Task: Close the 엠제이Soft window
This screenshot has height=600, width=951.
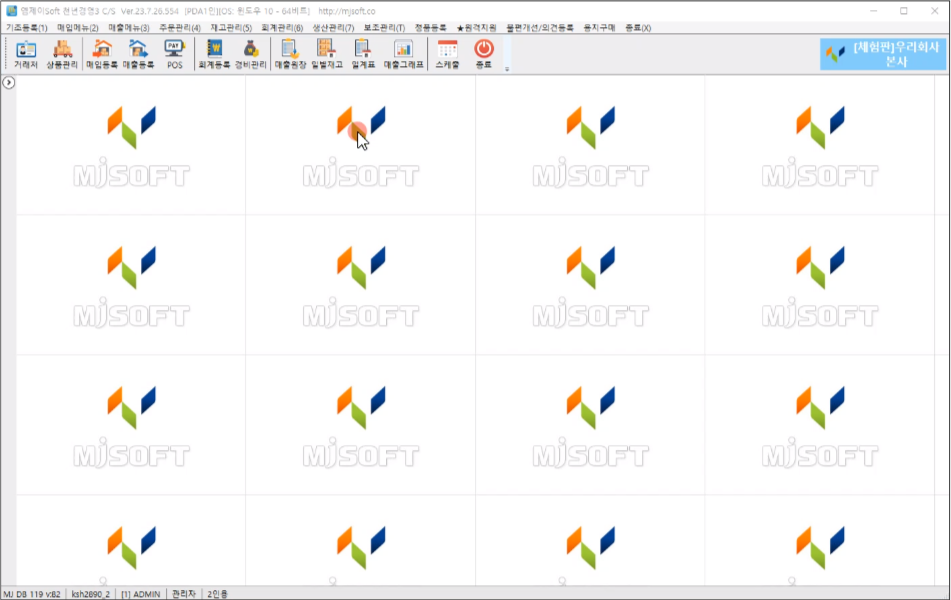Action: 935,11
